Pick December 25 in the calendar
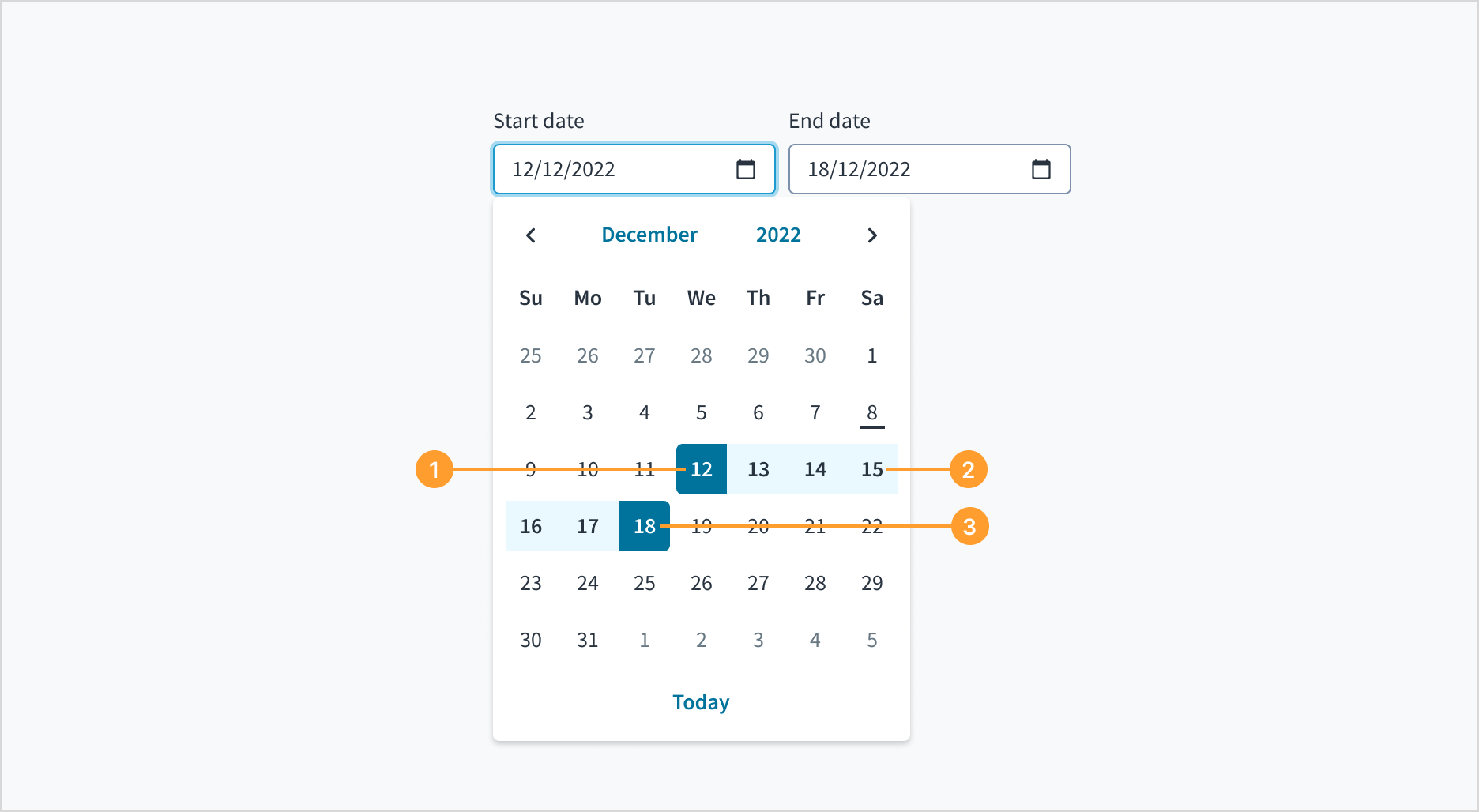This screenshot has width=1479, height=812. pyautogui.click(x=644, y=583)
